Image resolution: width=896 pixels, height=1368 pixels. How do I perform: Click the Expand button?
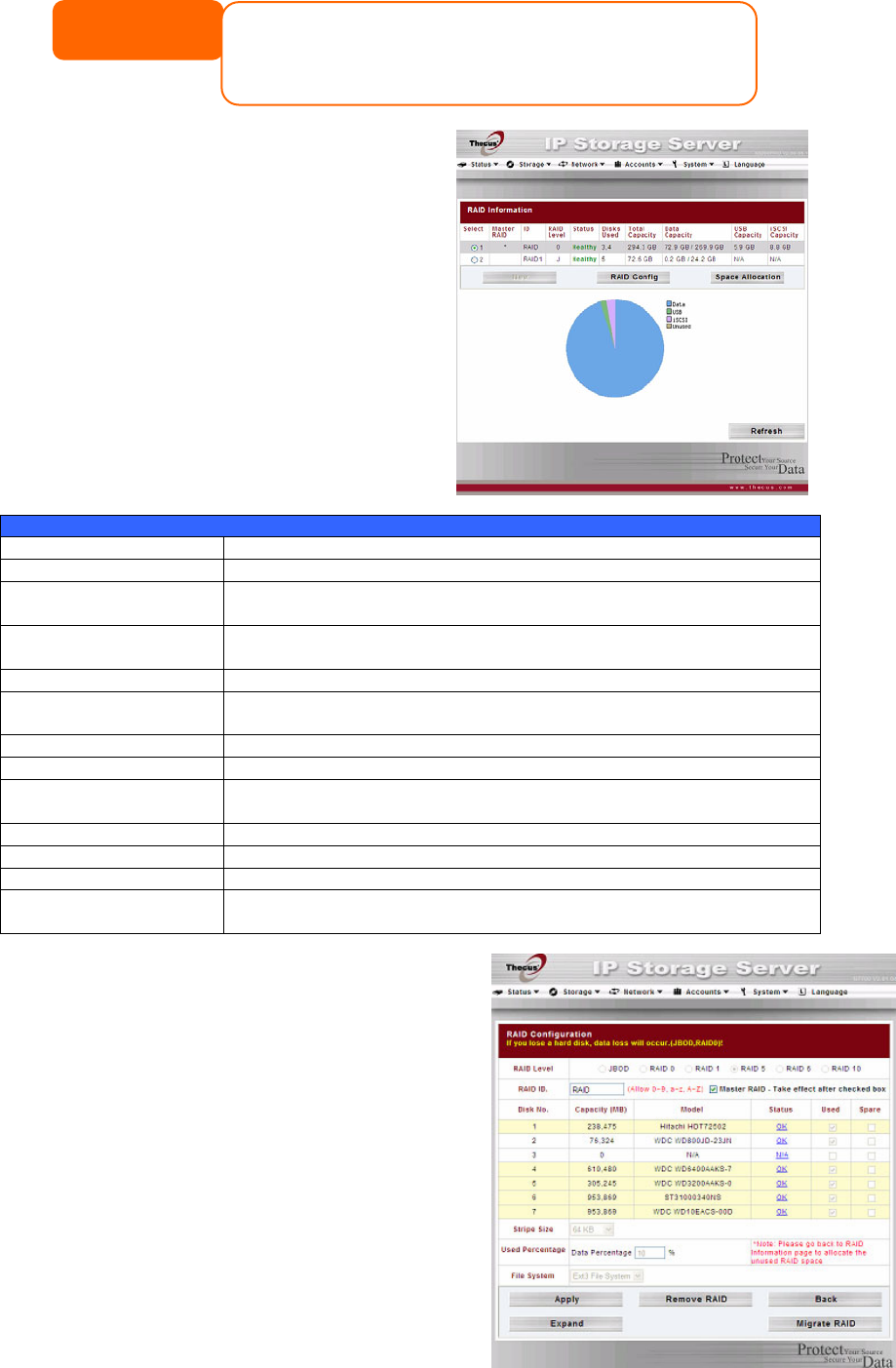point(566,1323)
